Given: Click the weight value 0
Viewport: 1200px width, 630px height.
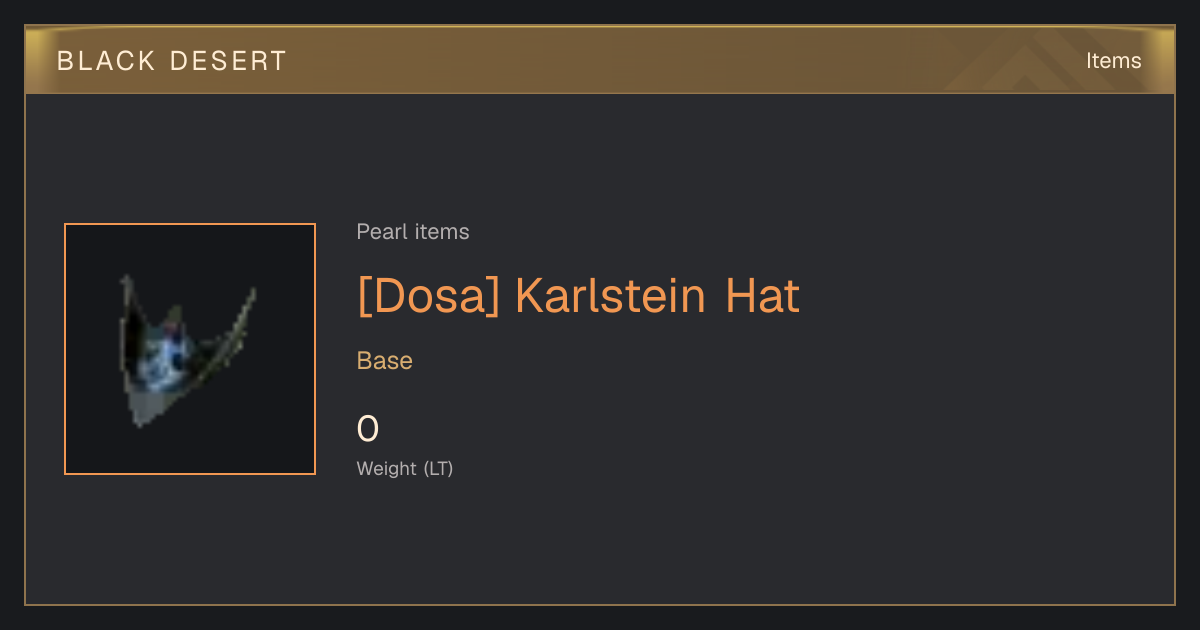Looking at the screenshot, I should point(368,429).
